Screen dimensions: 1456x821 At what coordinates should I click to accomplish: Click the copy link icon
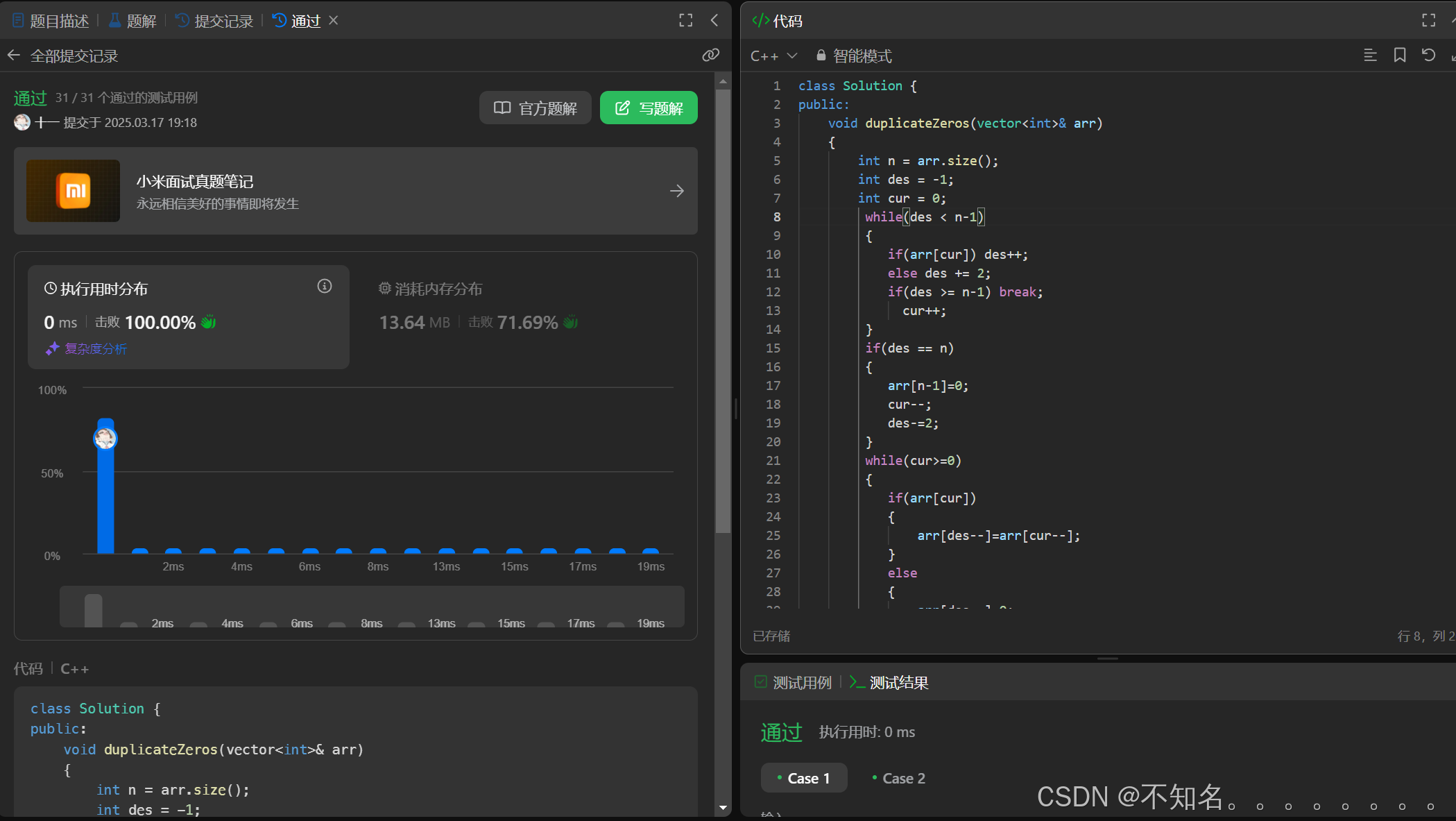710,56
